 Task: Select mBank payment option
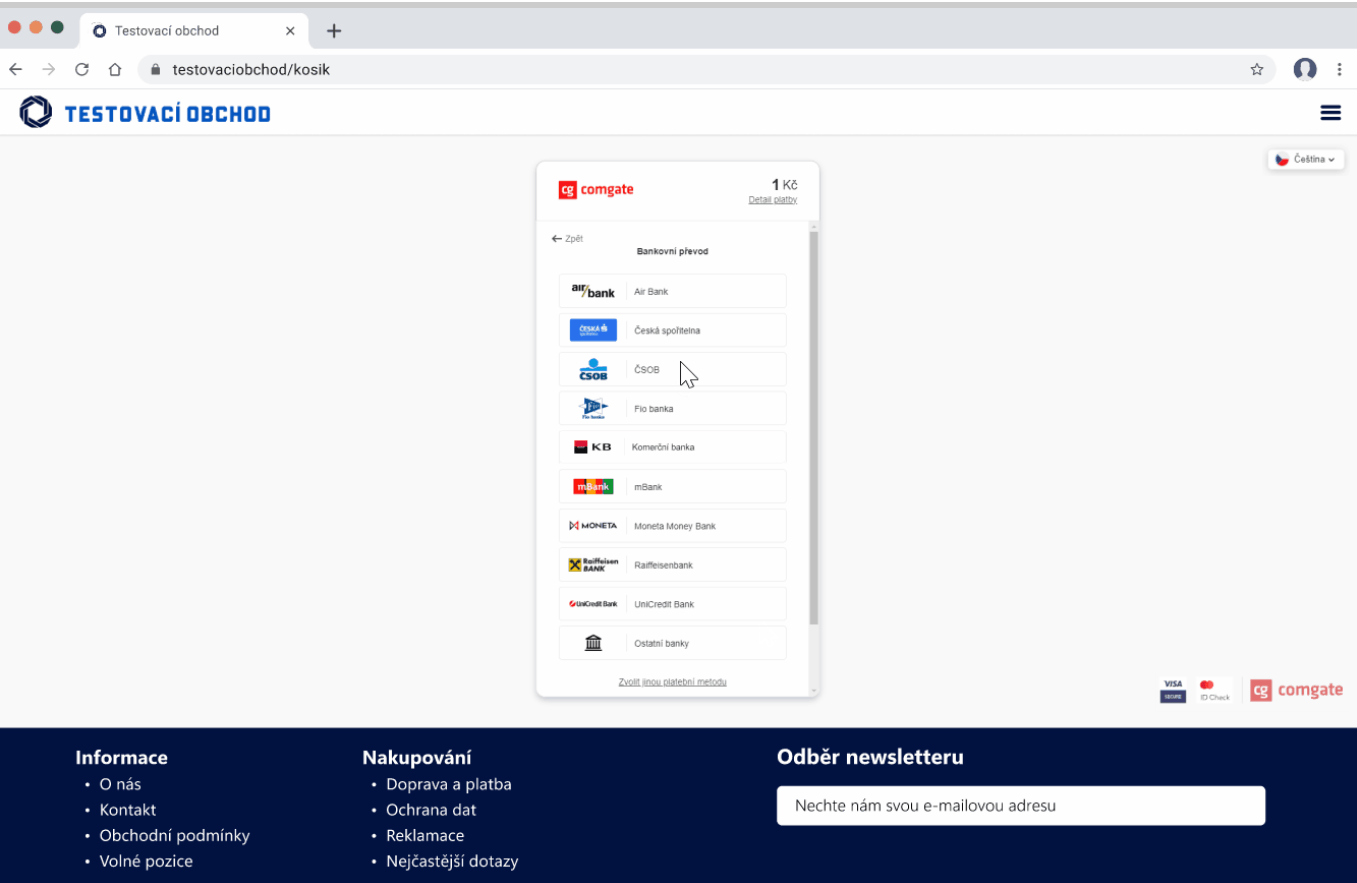(672, 487)
